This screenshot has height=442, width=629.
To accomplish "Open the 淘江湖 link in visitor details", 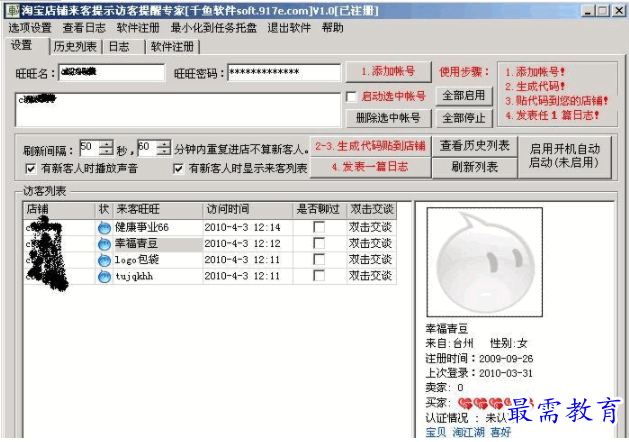I will point(468,432).
